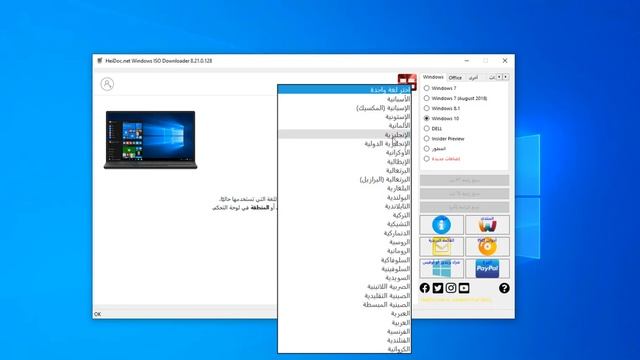Screen dimensions: 640x360
Task: Select التشيكية in the list
Action: (x=344, y=224)
